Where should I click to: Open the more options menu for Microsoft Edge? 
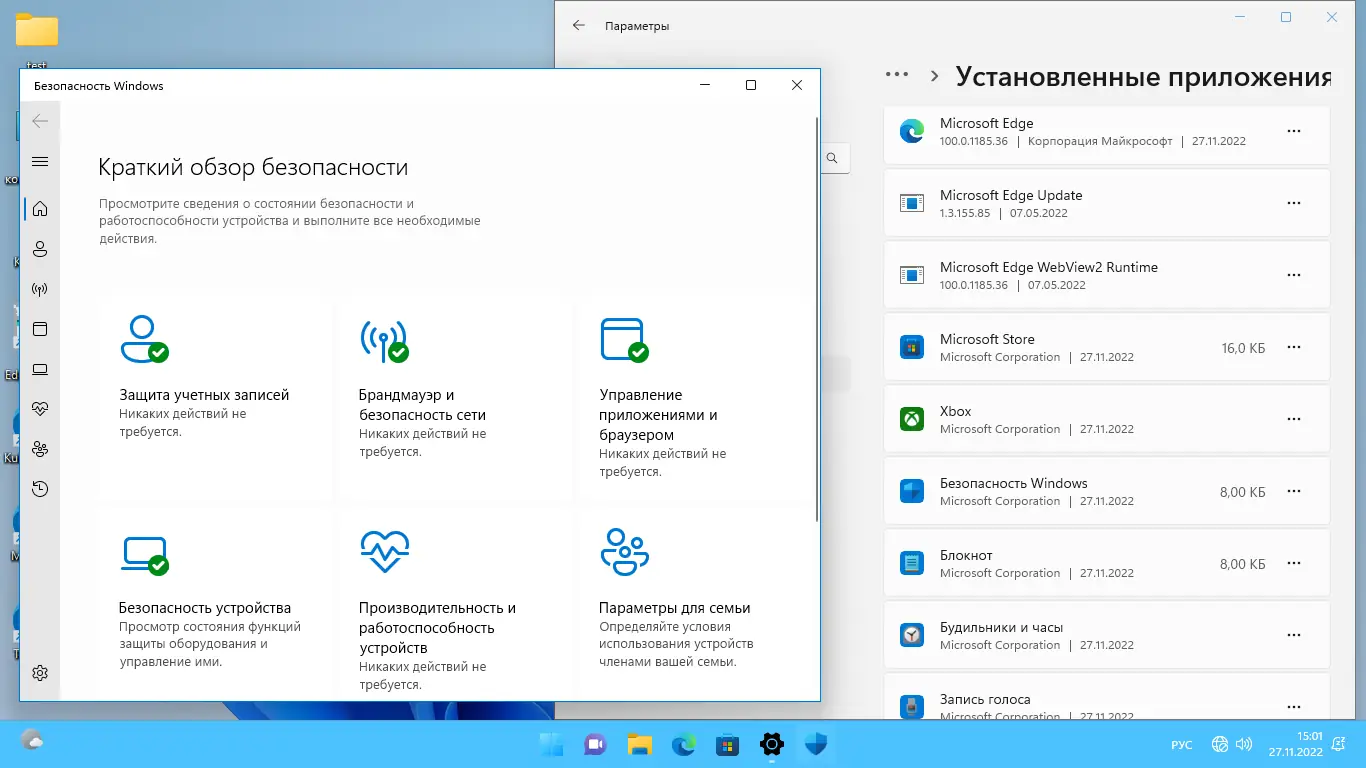coord(1294,131)
